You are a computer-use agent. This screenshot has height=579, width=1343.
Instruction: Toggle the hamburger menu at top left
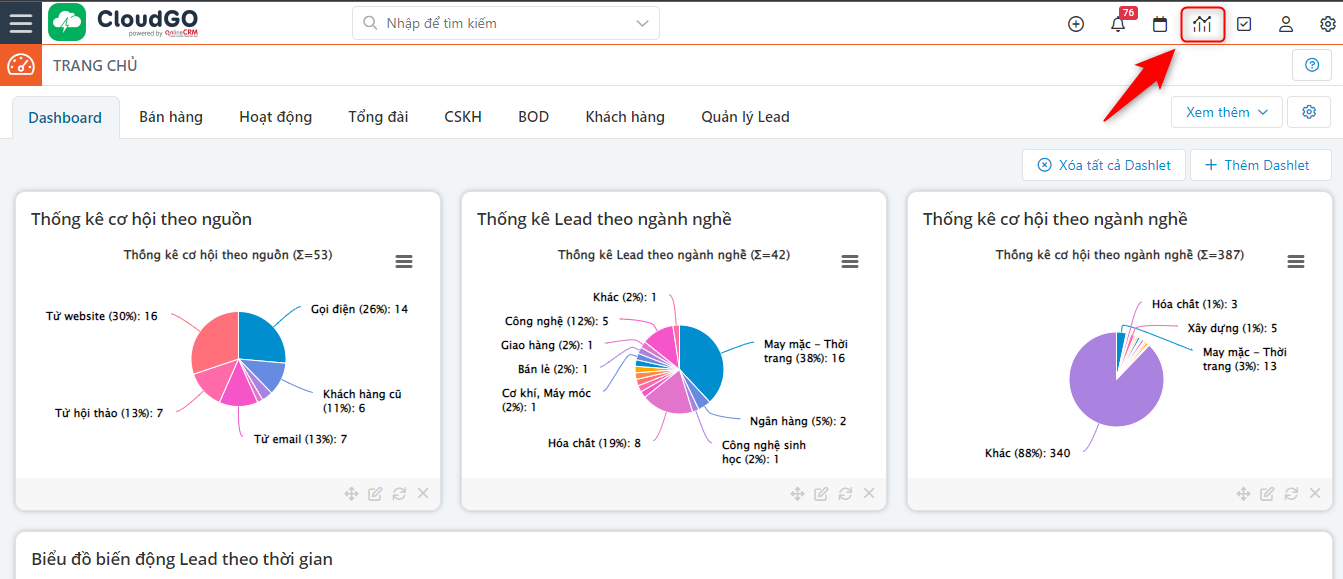(21, 23)
